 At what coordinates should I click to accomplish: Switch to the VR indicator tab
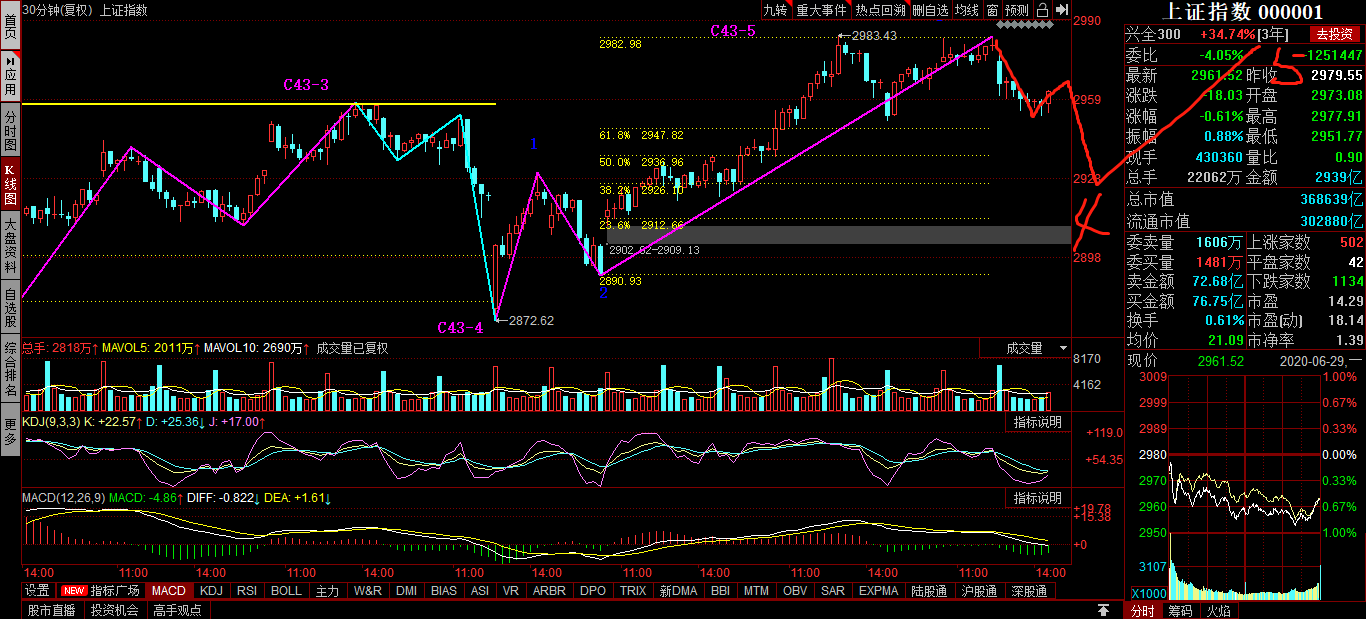[511, 591]
